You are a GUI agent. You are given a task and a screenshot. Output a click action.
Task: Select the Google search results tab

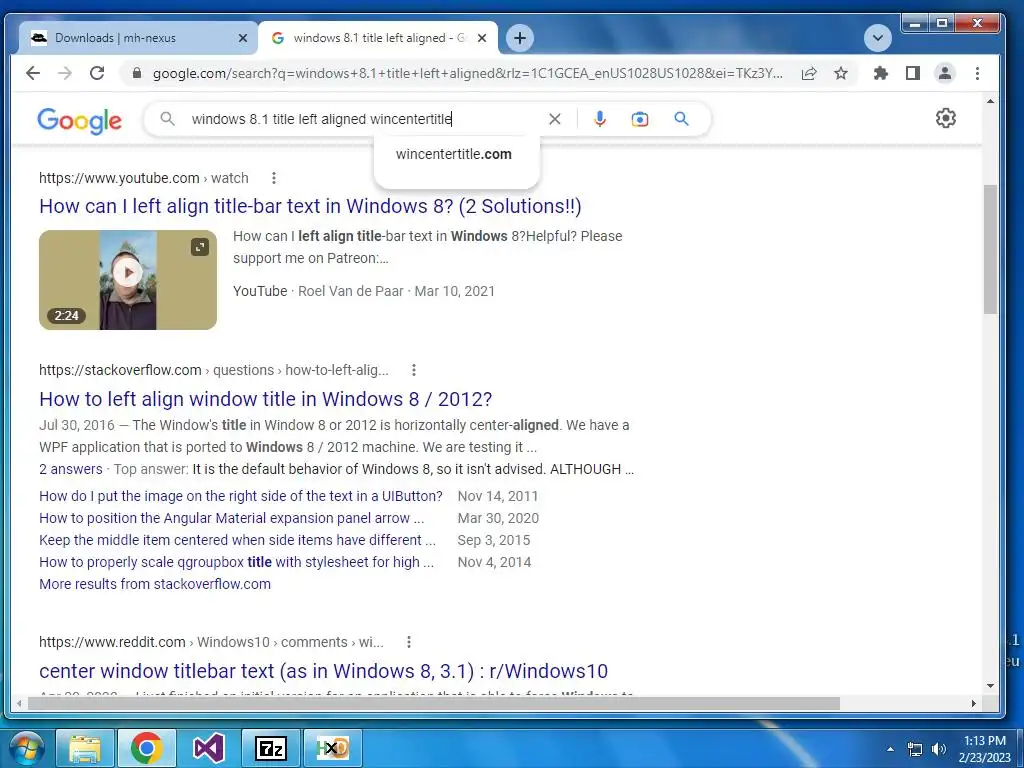(377, 38)
